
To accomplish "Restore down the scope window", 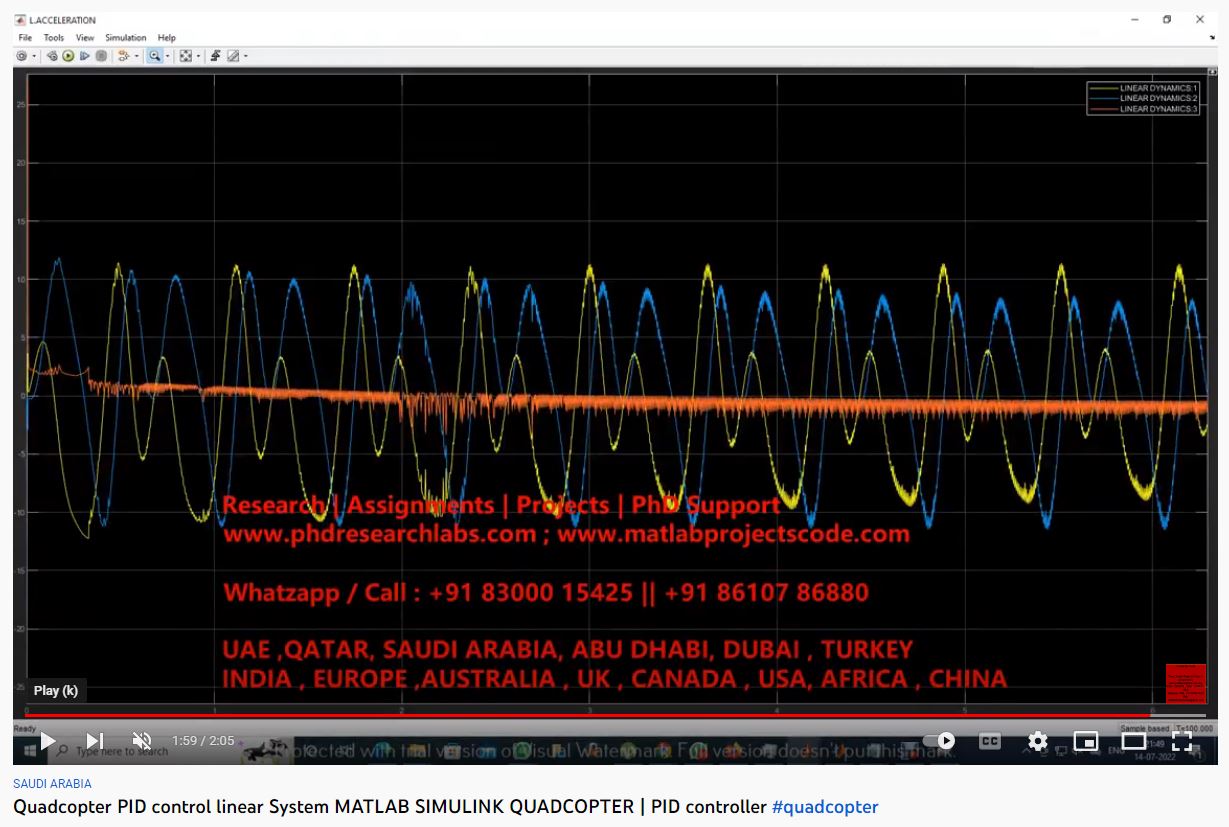I will [1167, 20].
